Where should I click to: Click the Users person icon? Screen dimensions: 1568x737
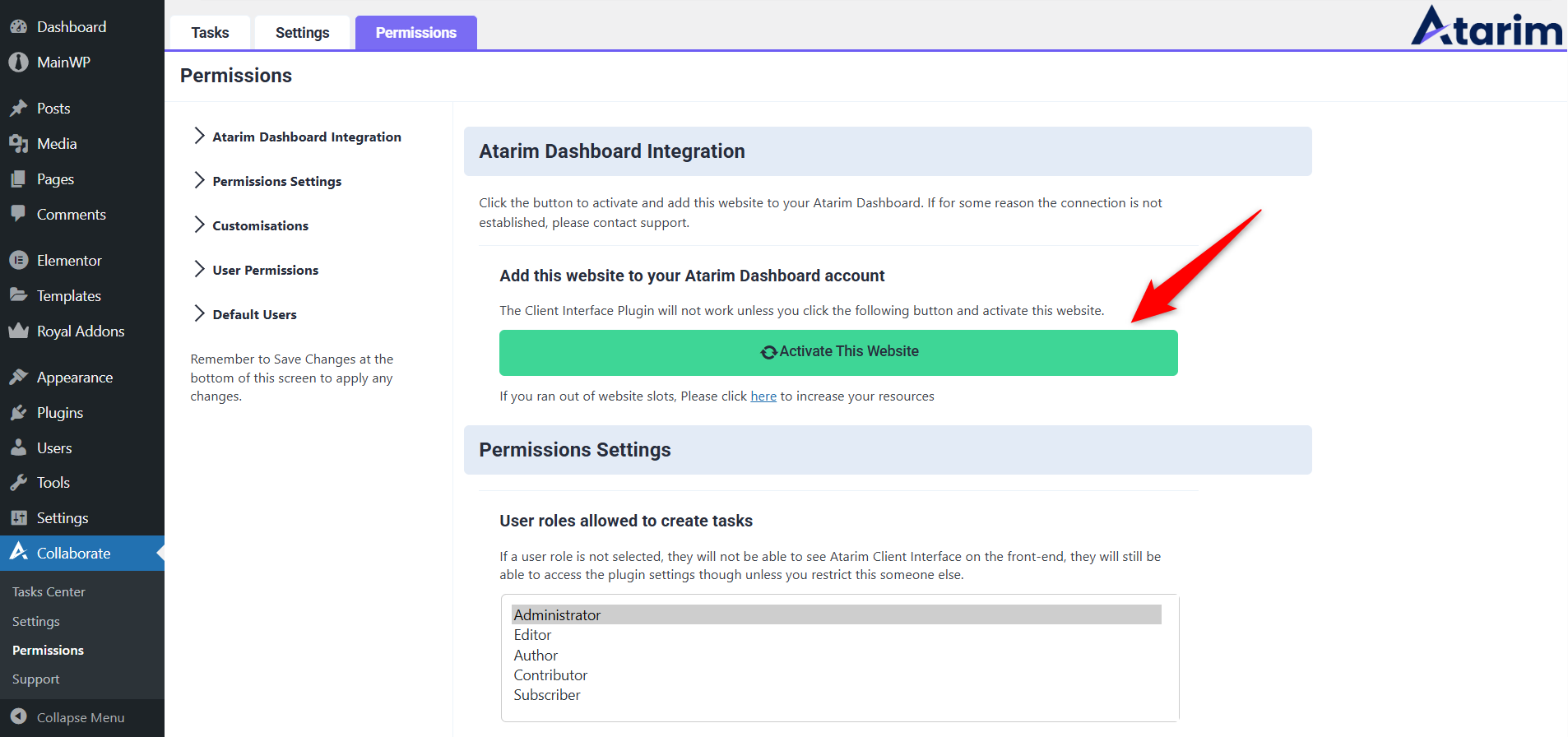[18, 447]
